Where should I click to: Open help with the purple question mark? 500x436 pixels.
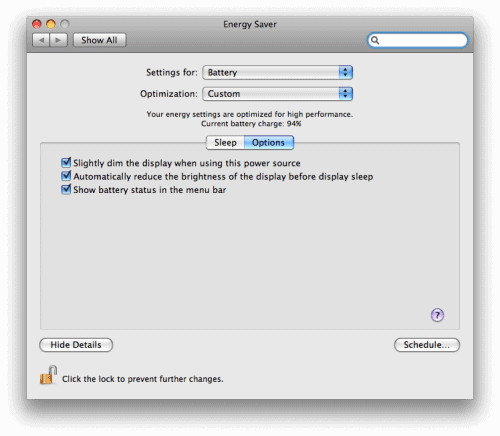437,315
